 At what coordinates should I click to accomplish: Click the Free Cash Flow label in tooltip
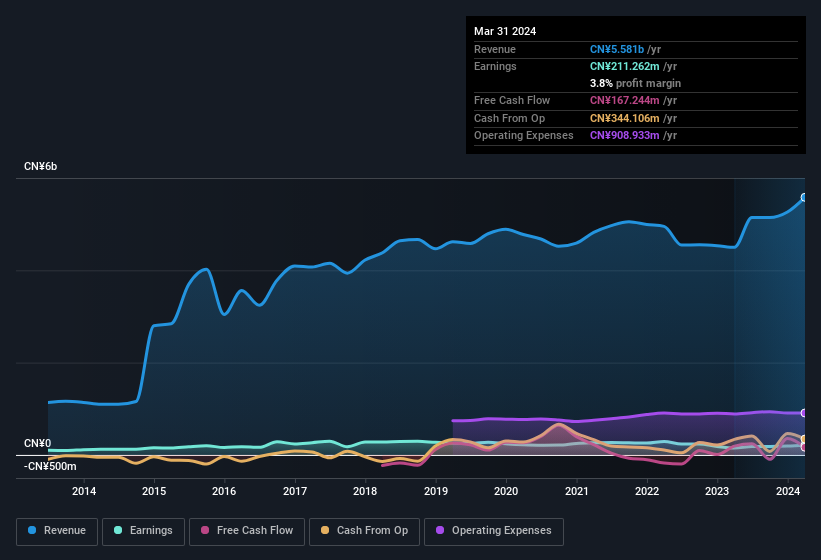[x=512, y=100]
